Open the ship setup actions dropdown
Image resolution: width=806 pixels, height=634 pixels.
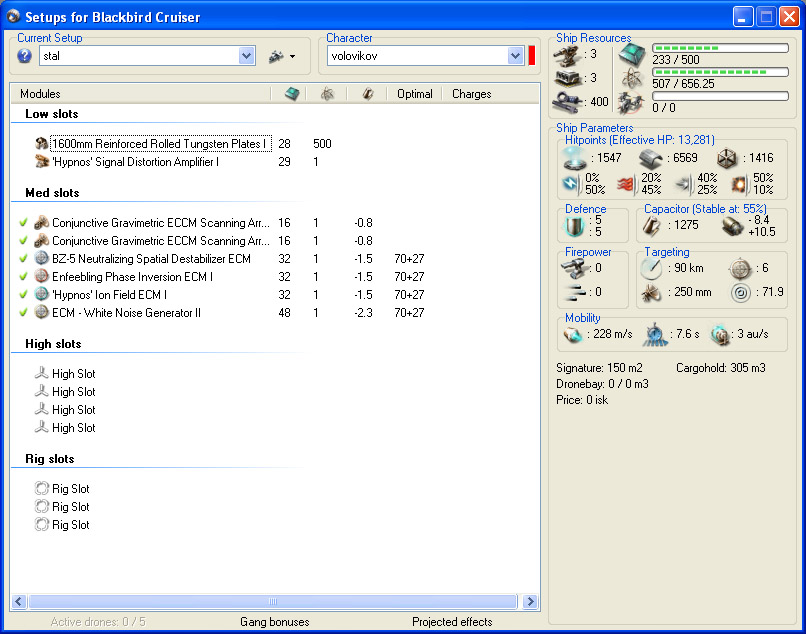(x=281, y=57)
